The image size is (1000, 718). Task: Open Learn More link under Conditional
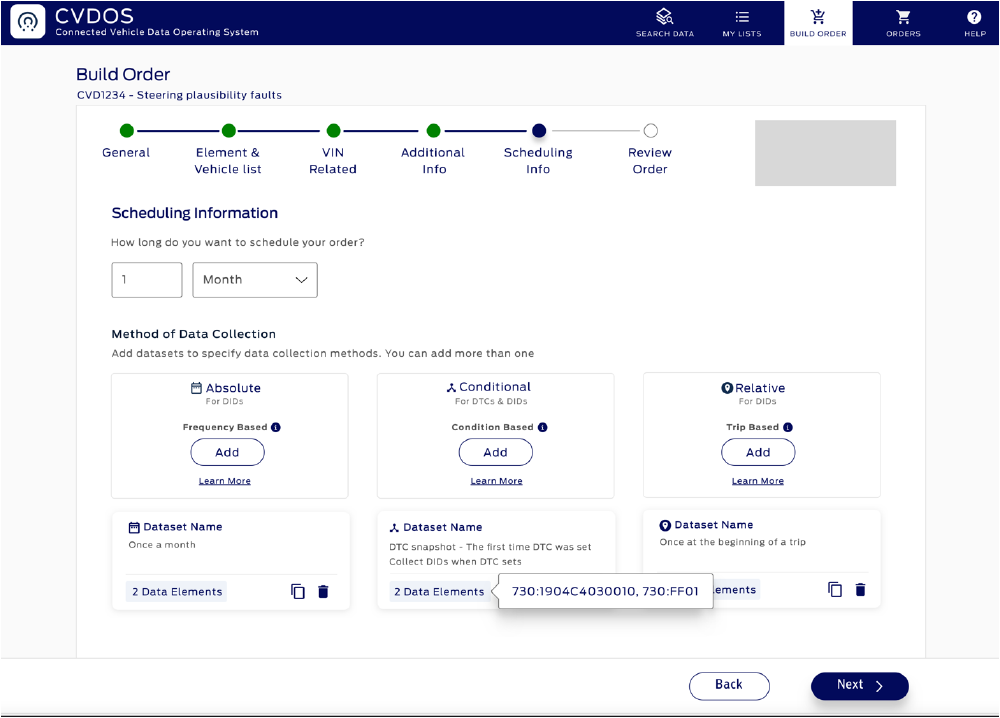pyautogui.click(x=496, y=481)
